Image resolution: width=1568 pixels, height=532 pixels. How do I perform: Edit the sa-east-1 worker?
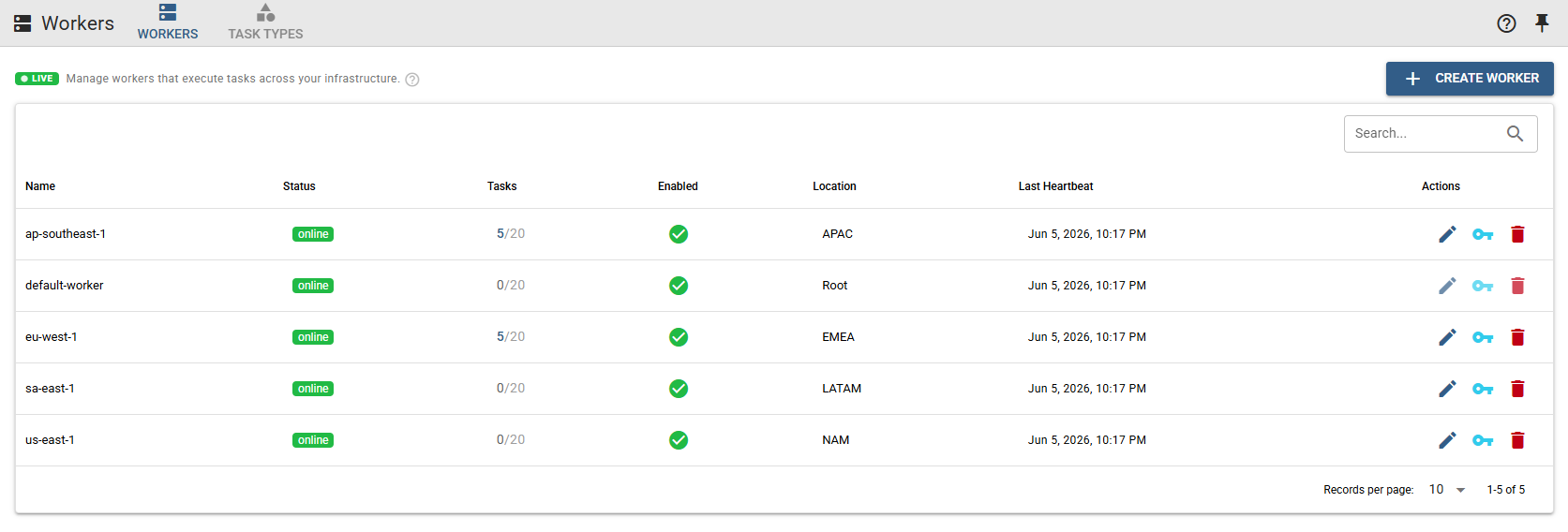click(1447, 389)
